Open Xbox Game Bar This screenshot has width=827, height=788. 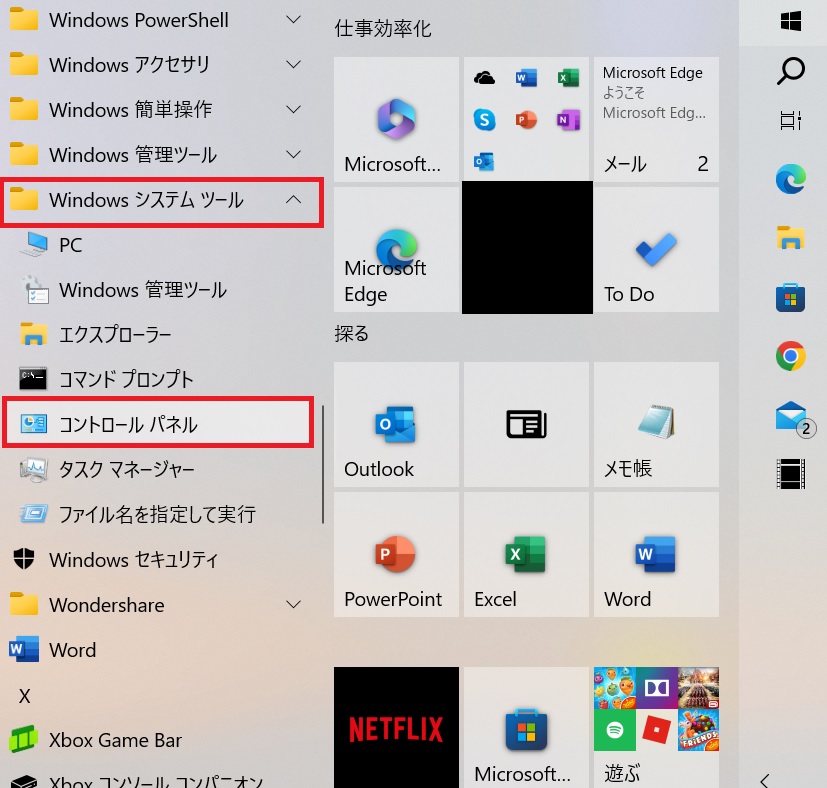click(x=161, y=739)
